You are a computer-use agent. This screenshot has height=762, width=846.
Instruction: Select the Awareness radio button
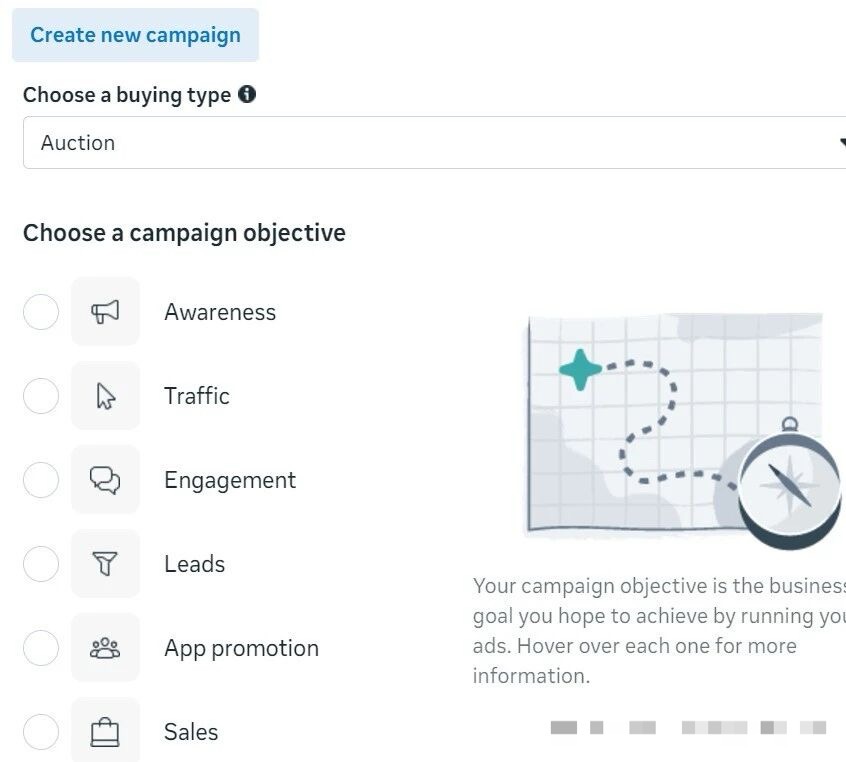41,312
